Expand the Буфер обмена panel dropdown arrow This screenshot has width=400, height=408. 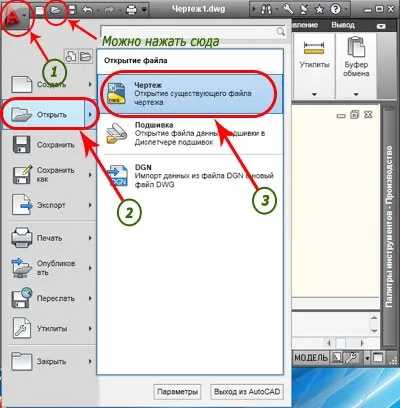point(356,95)
